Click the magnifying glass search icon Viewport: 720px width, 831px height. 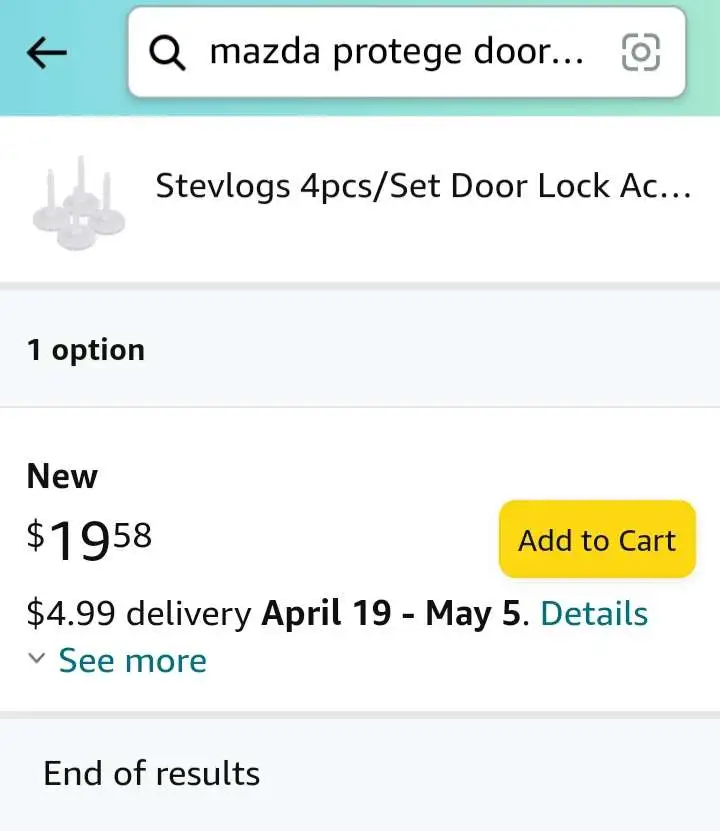(x=167, y=54)
